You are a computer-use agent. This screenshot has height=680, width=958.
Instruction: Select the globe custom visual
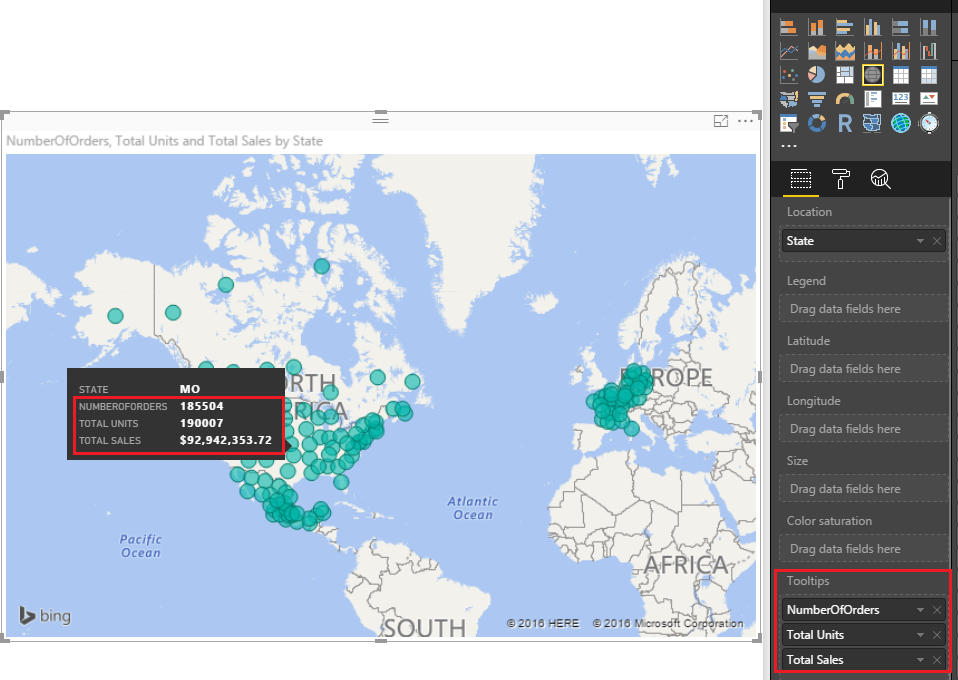901,123
